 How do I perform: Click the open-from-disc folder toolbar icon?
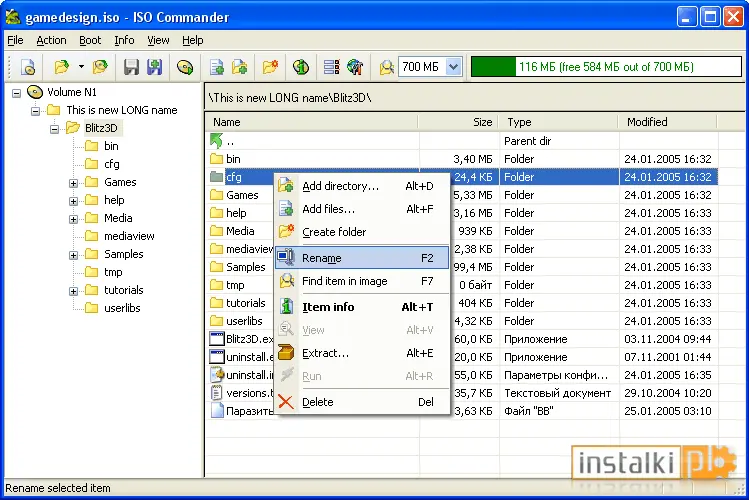100,67
